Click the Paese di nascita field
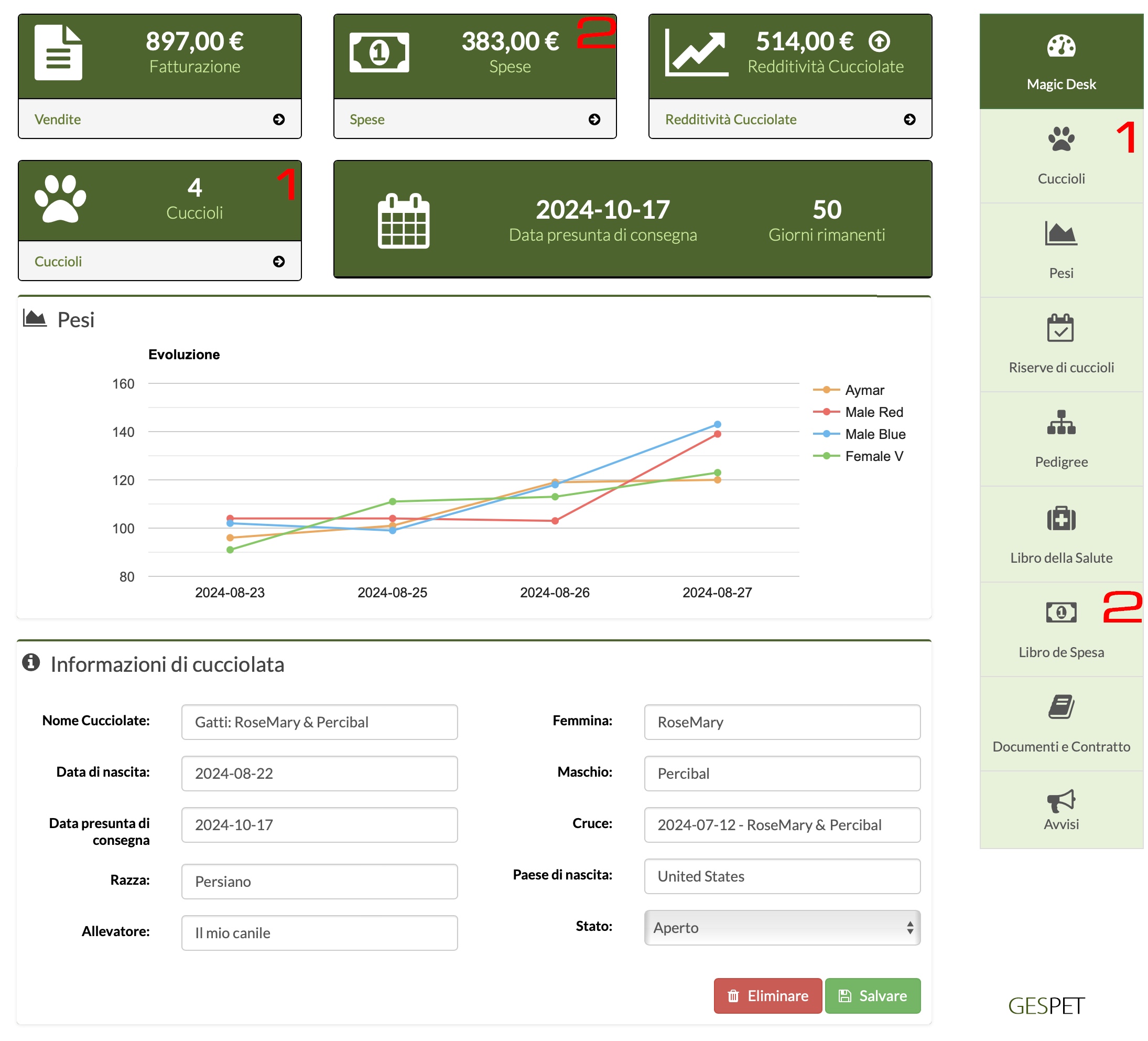The width and height of the screenshot is (1148, 1041). pyautogui.click(x=782, y=876)
